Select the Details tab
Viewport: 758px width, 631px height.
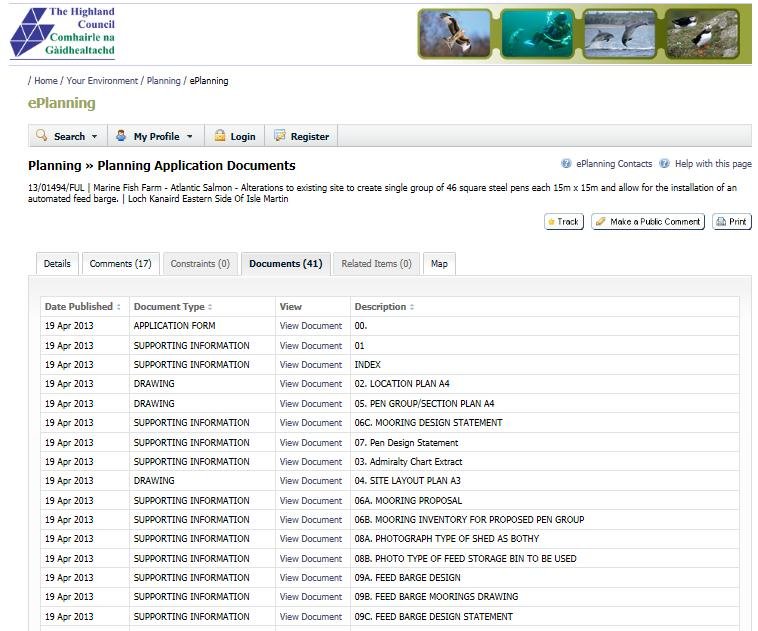coord(57,264)
